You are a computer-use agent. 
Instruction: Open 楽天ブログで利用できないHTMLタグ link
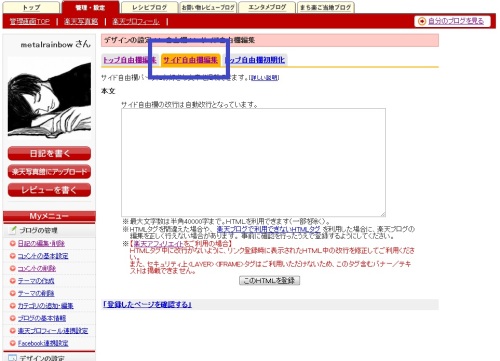[268, 229]
